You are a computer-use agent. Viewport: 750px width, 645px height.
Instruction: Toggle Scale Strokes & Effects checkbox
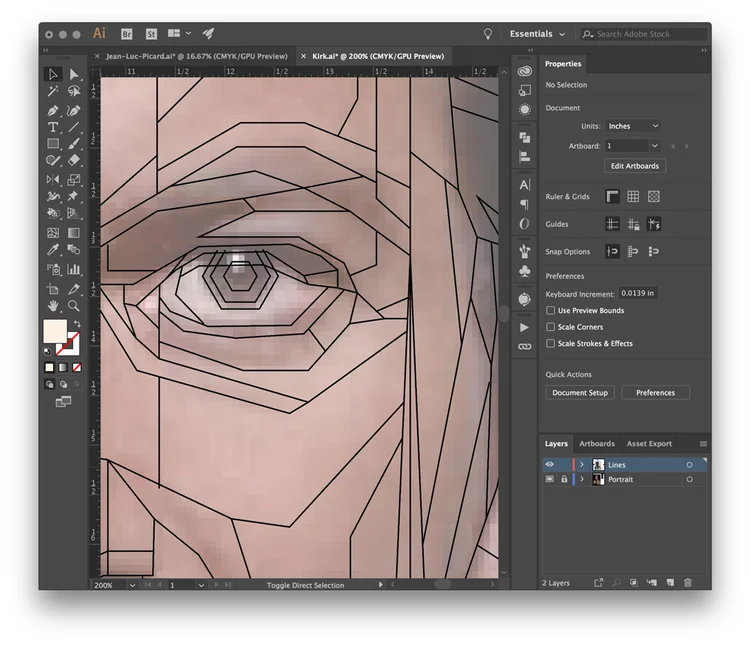(x=551, y=344)
